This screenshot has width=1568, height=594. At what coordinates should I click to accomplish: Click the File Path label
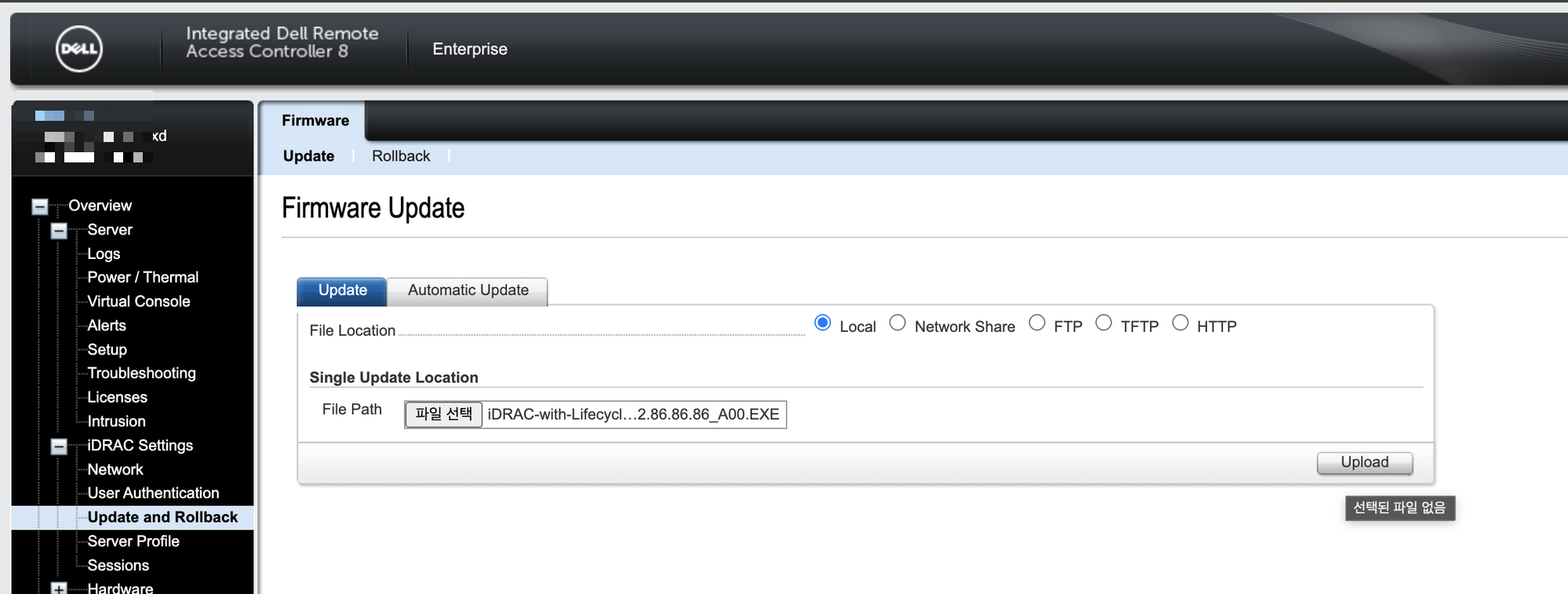coord(351,410)
